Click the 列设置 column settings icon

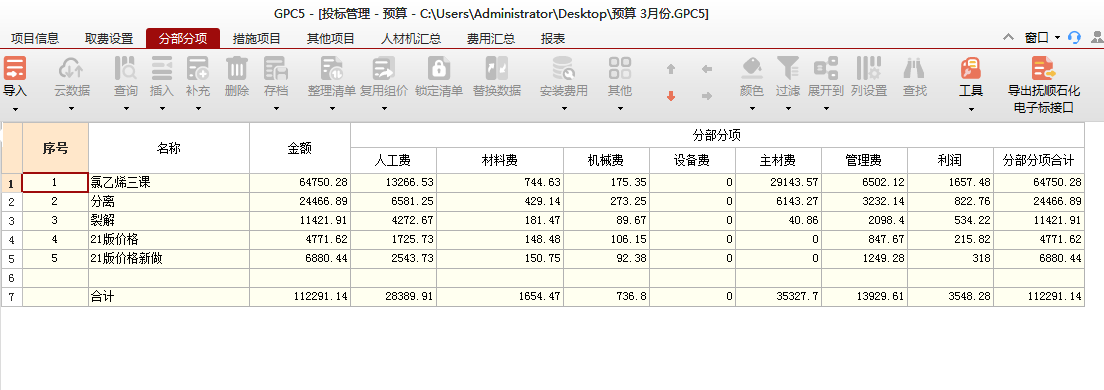tap(869, 68)
